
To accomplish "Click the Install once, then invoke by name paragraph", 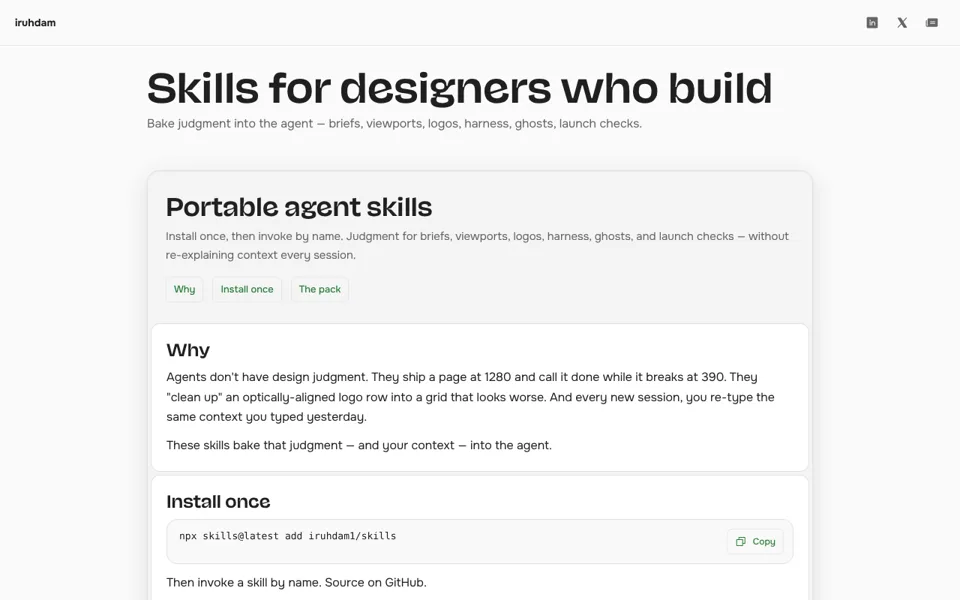I will click(477, 246).
